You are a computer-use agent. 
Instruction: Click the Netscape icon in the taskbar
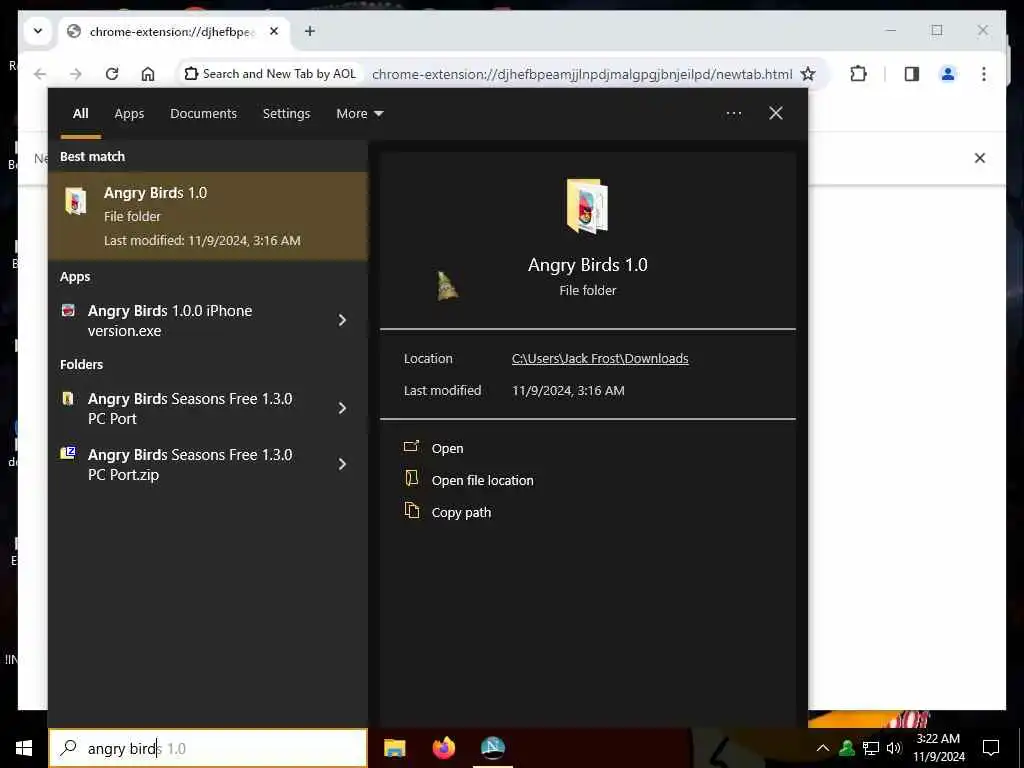coord(492,748)
